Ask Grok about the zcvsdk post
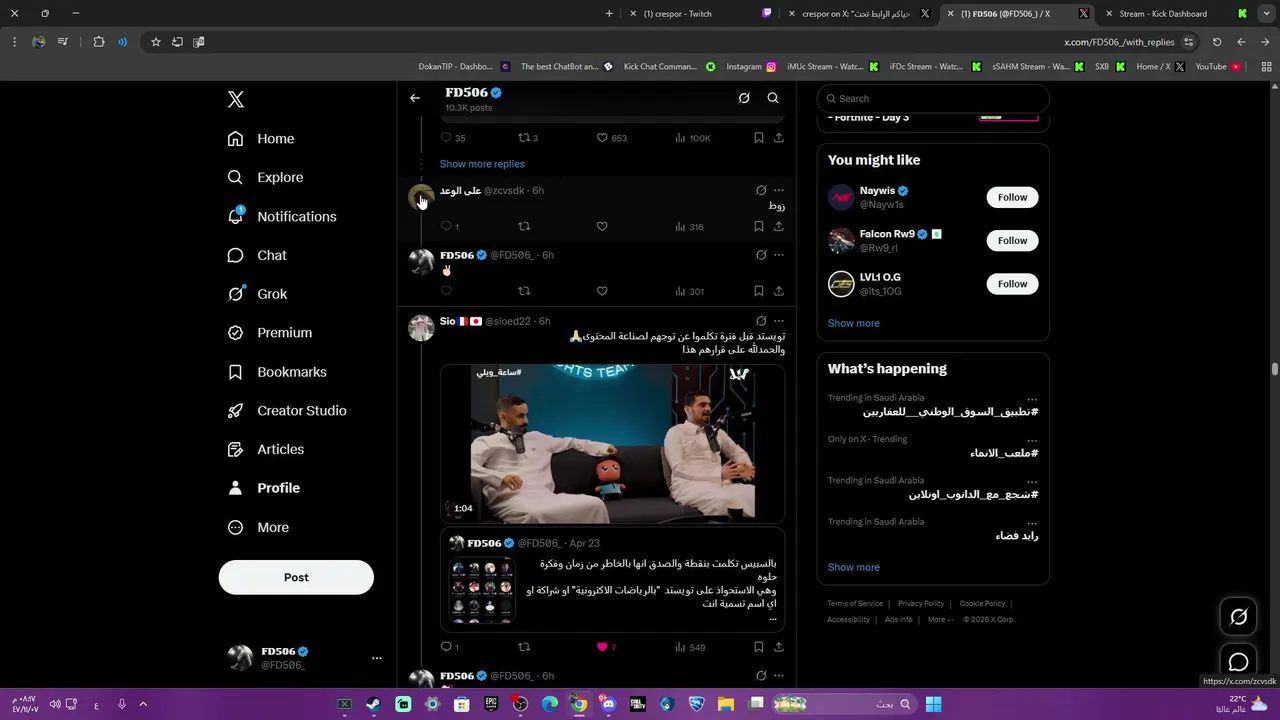Image resolution: width=1280 pixels, height=720 pixels. coord(761,190)
